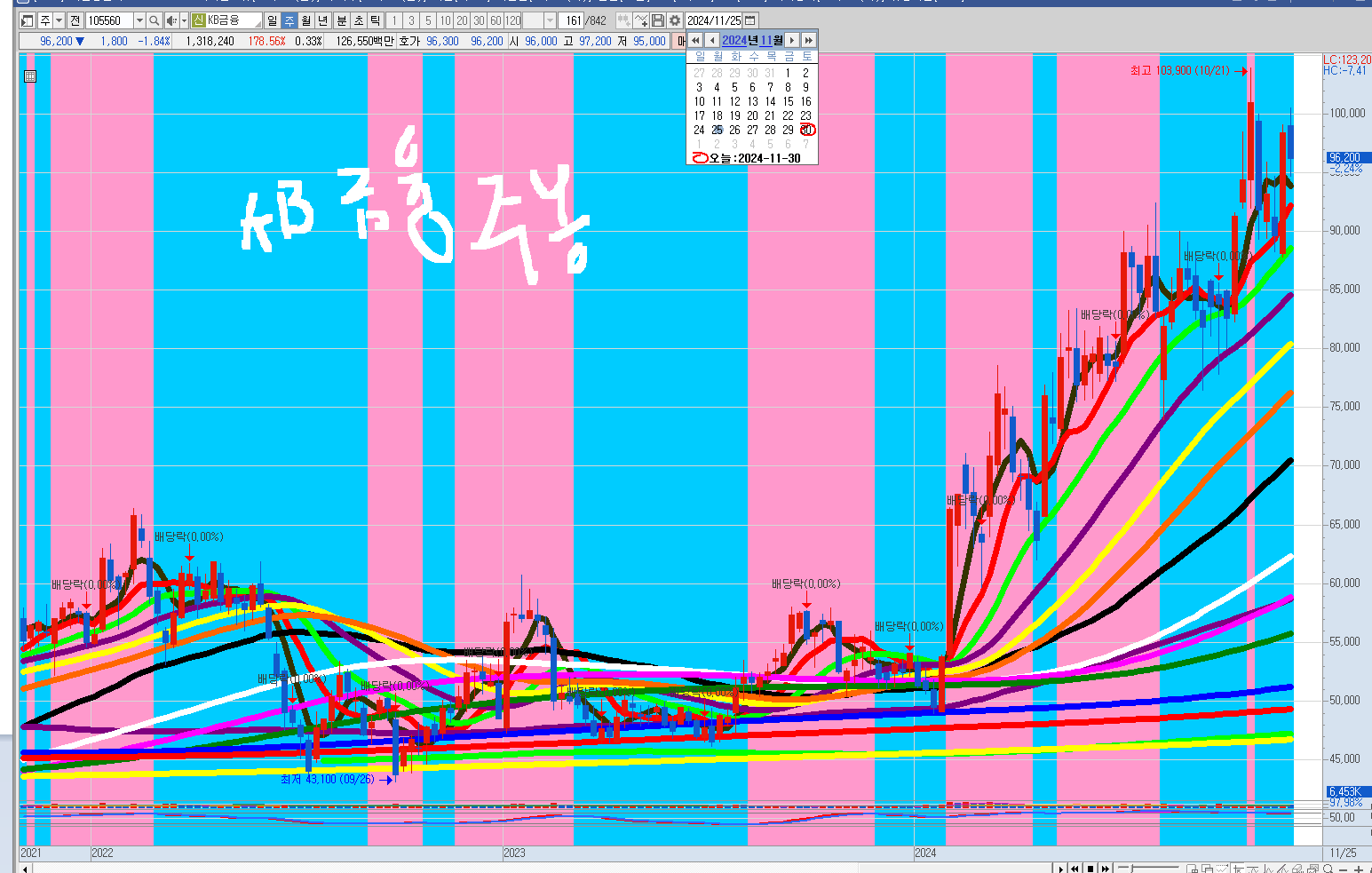
Task: Click the stock code search magnifier icon
Action: (x=155, y=20)
